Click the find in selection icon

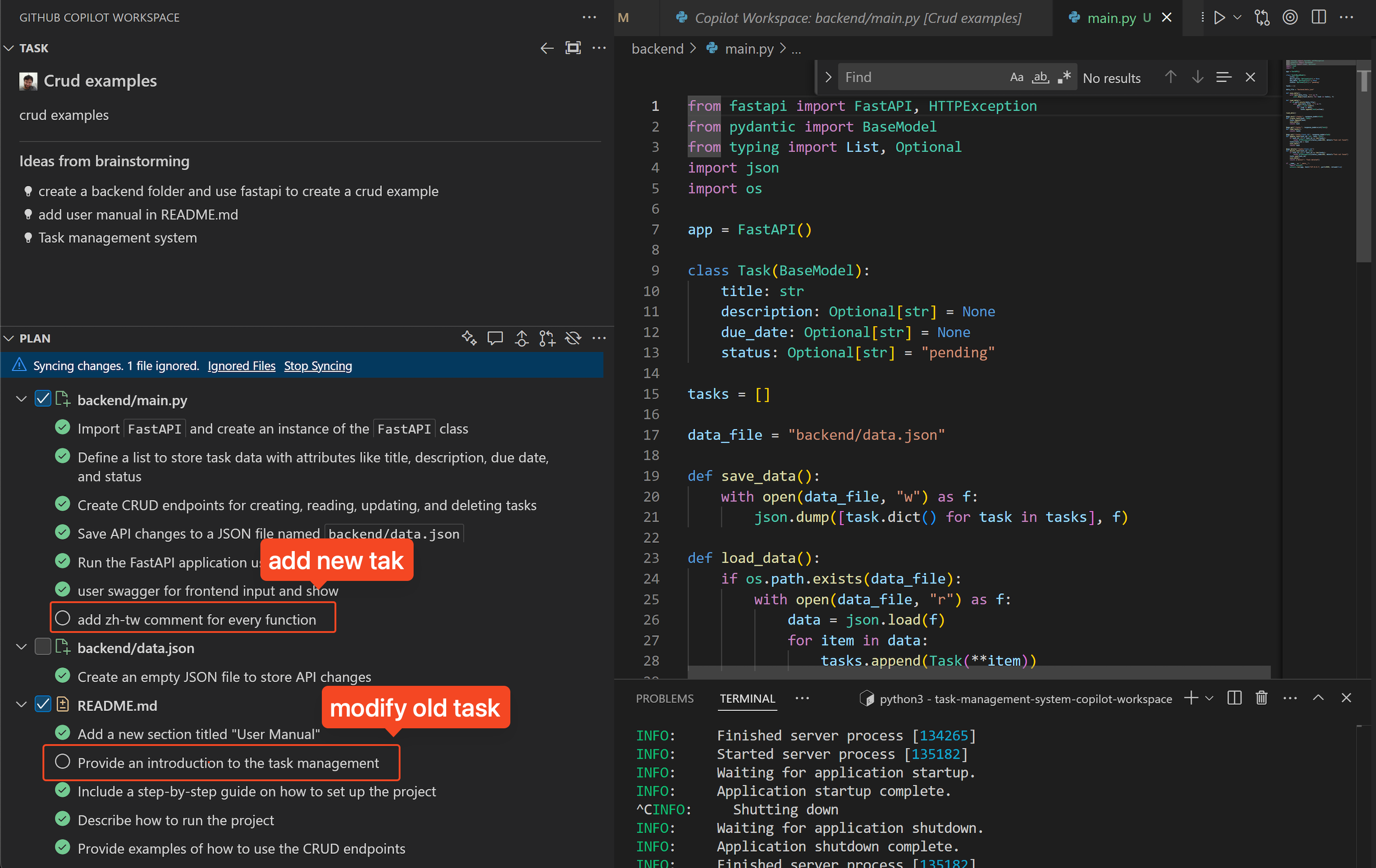click(1223, 77)
